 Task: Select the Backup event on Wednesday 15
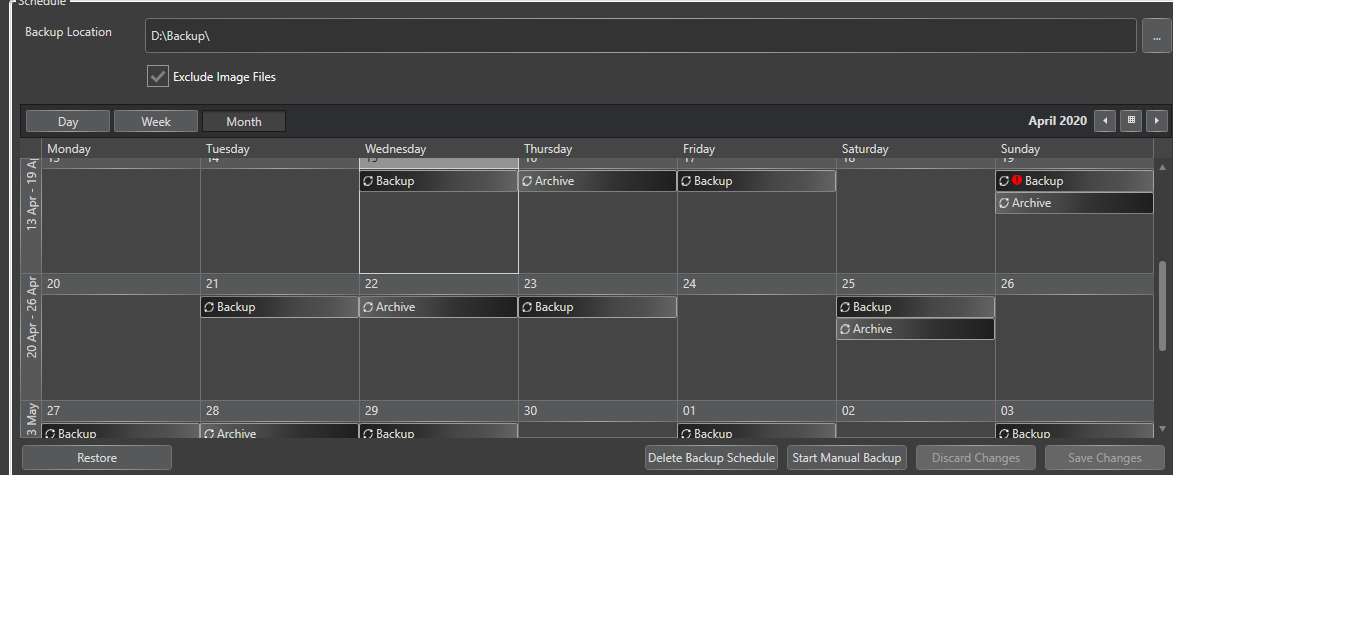[x=439, y=181]
